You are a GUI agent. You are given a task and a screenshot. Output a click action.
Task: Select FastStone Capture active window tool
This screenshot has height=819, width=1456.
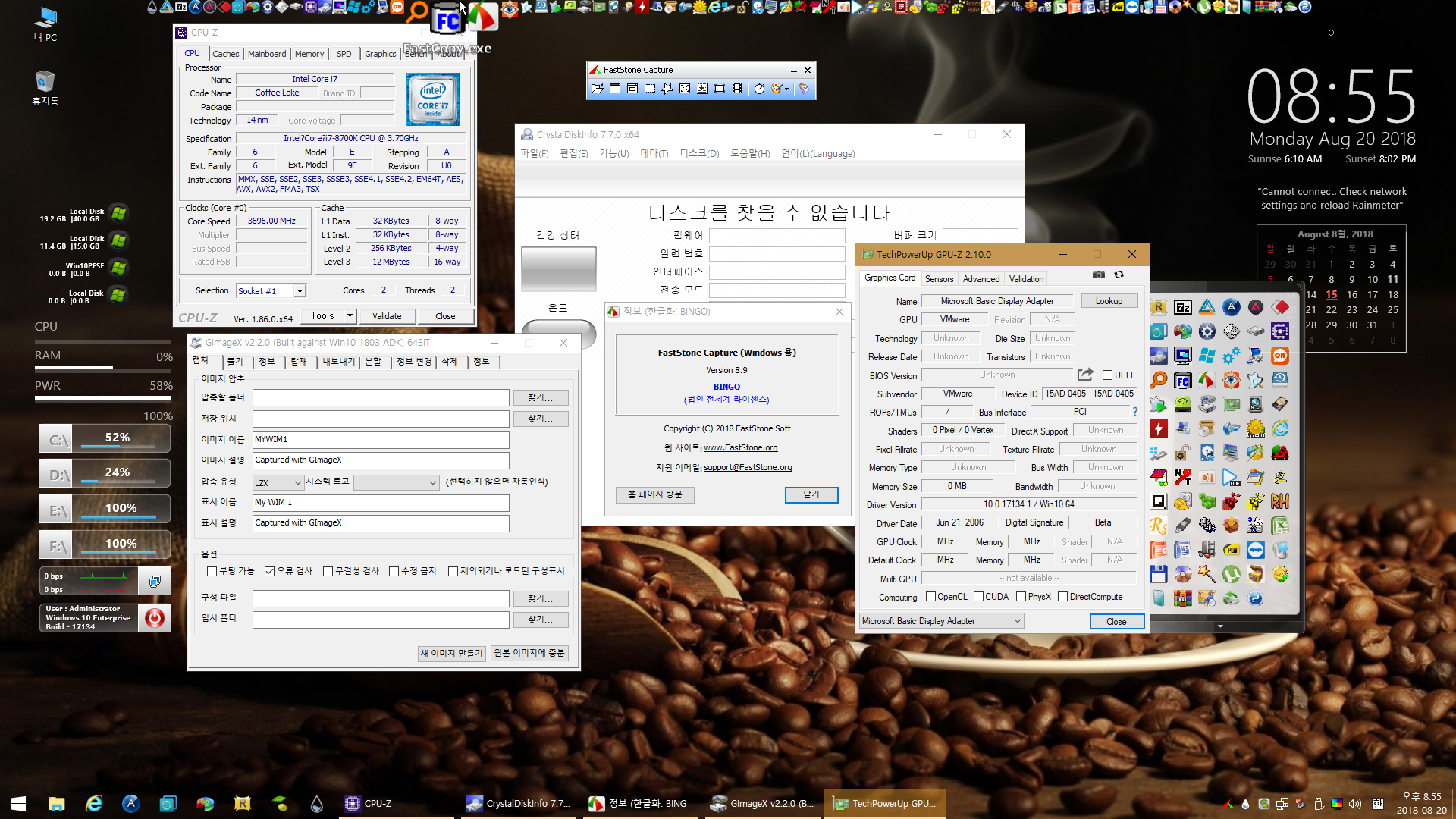point(615,89)
